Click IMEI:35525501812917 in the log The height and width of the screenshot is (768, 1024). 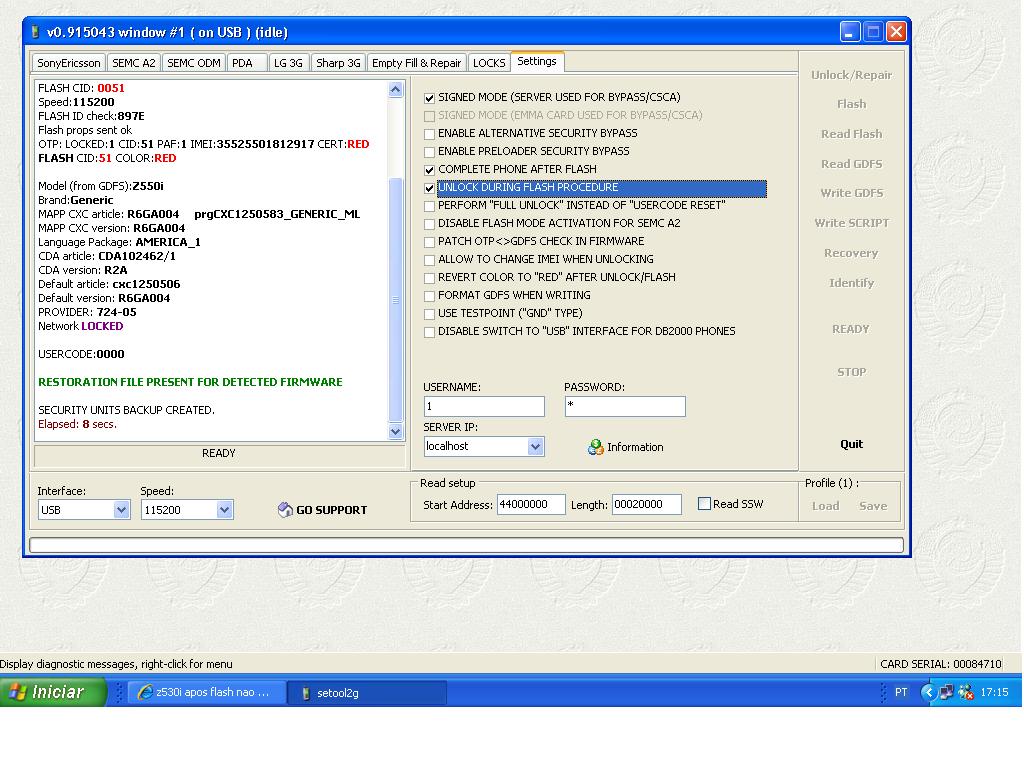tap(252, 144)
